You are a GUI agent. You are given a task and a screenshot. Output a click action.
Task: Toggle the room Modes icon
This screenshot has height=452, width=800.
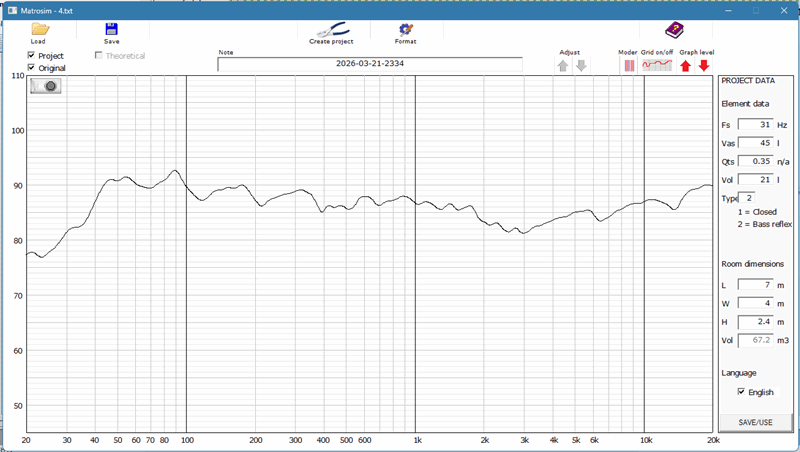(x=629, y=66)
